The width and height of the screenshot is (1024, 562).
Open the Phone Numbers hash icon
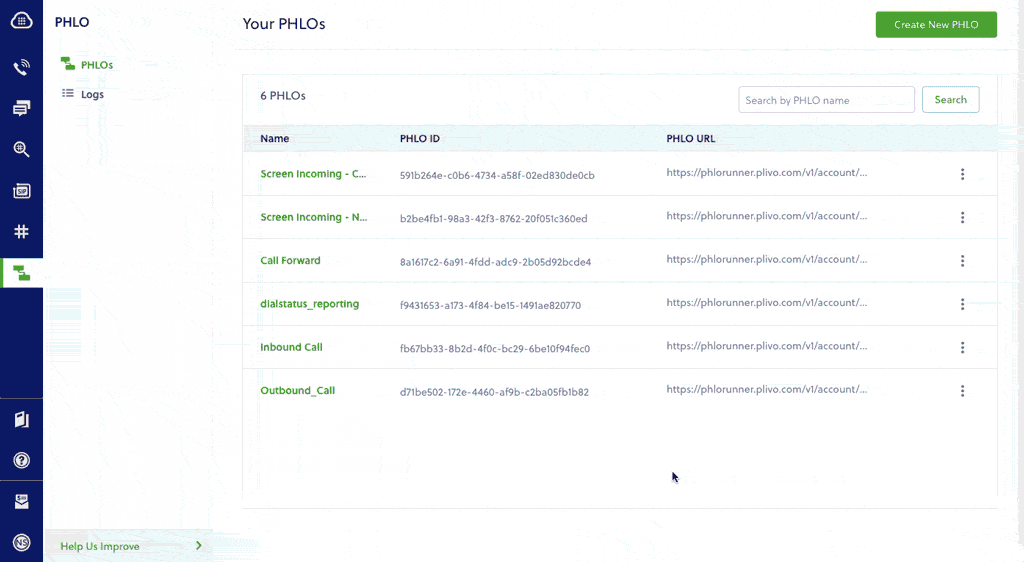pyautogui.click(x=22, y=232)
